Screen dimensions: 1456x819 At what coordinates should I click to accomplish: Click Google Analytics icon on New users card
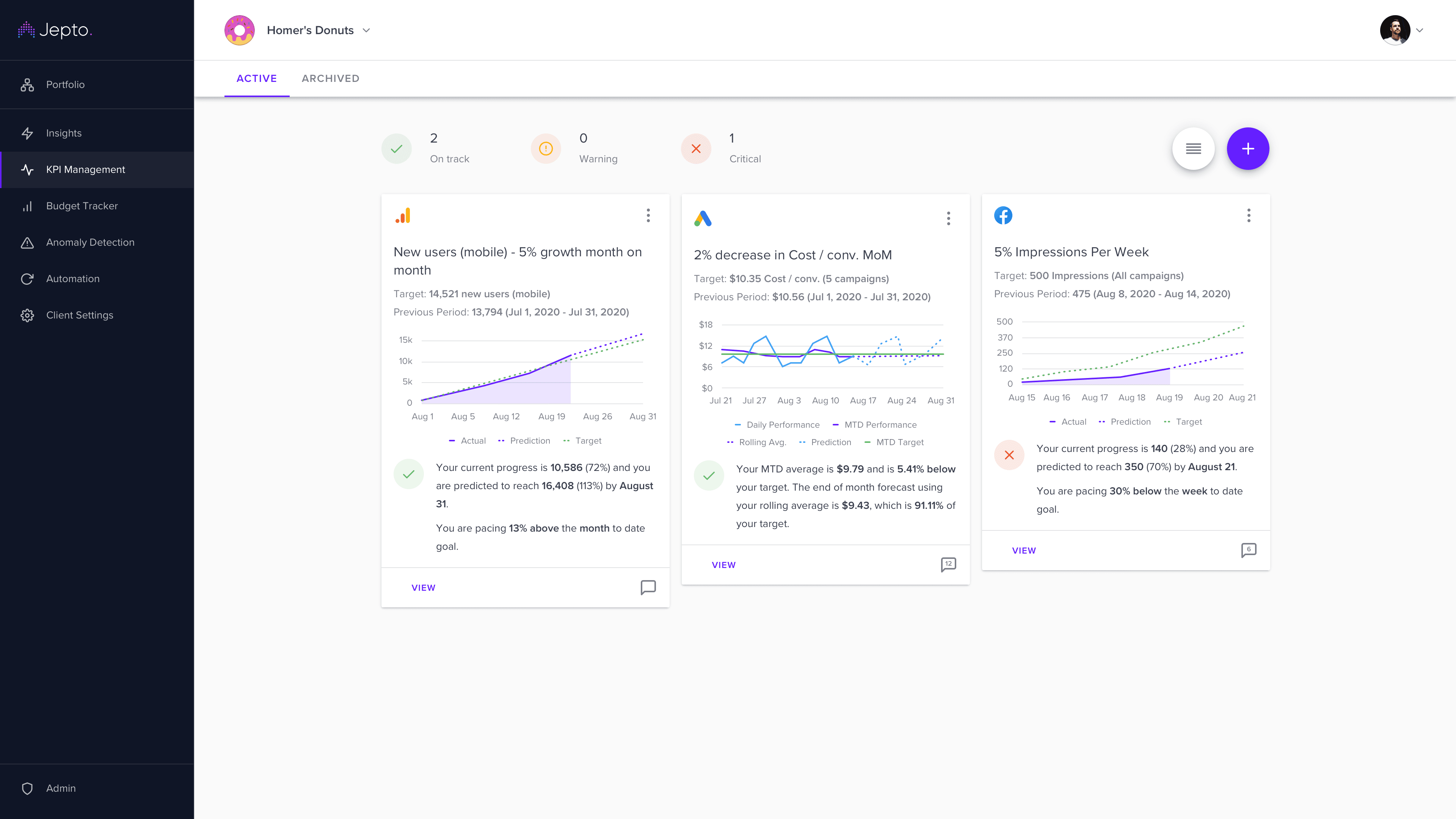403,216
